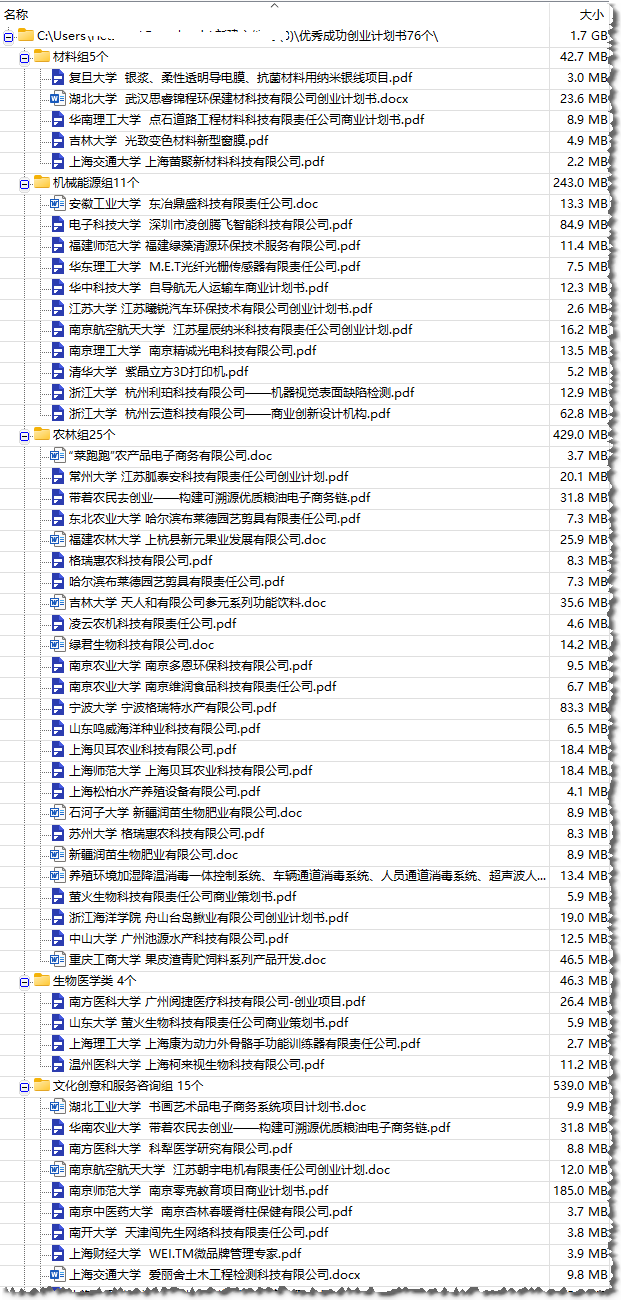
Task: Click folder icon of 材料组5个
Action: click(41, 56)
